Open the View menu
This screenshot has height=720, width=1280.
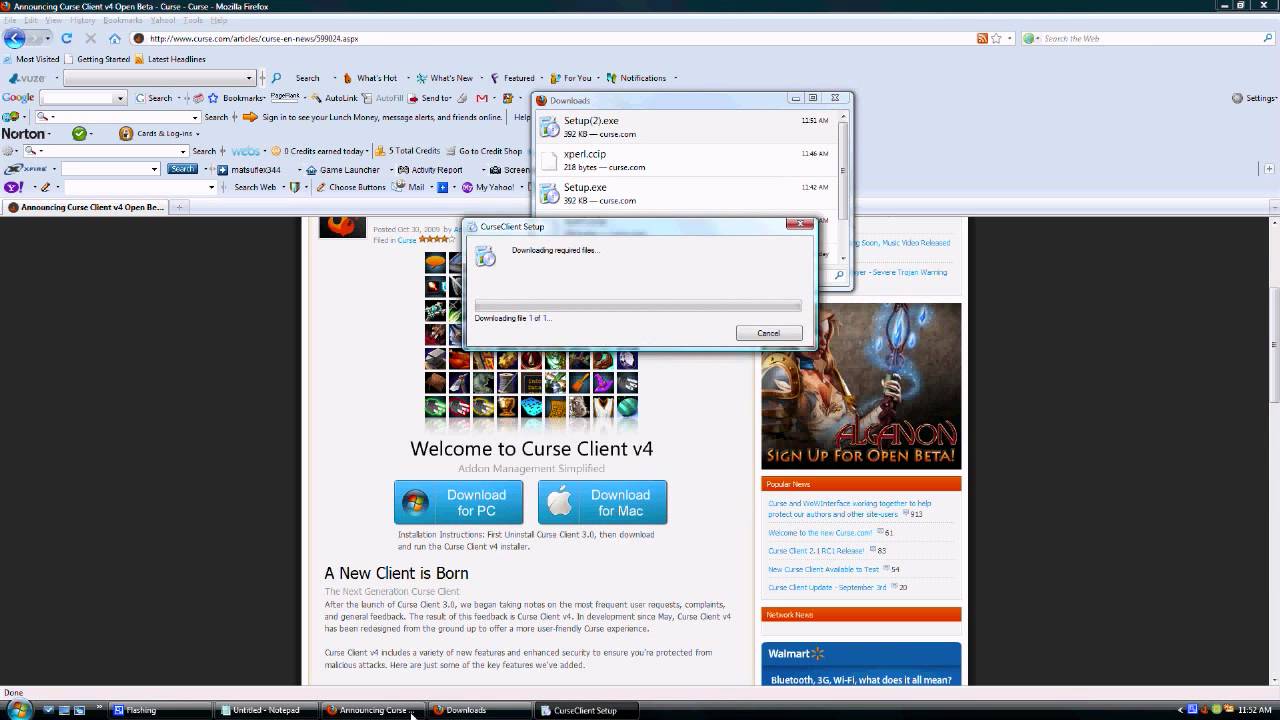click(54, 20)
